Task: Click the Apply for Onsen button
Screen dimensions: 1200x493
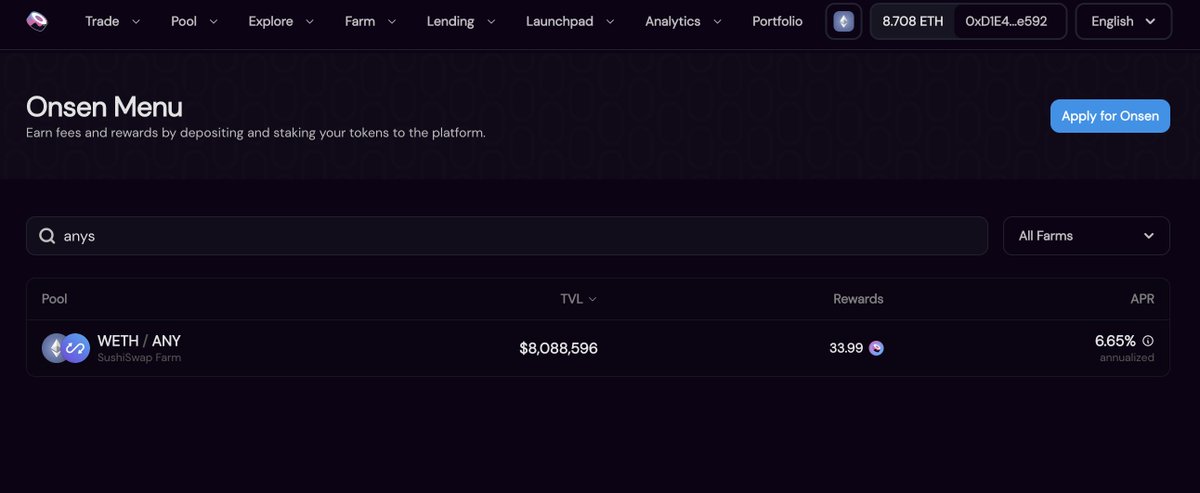Action: 1110,116
